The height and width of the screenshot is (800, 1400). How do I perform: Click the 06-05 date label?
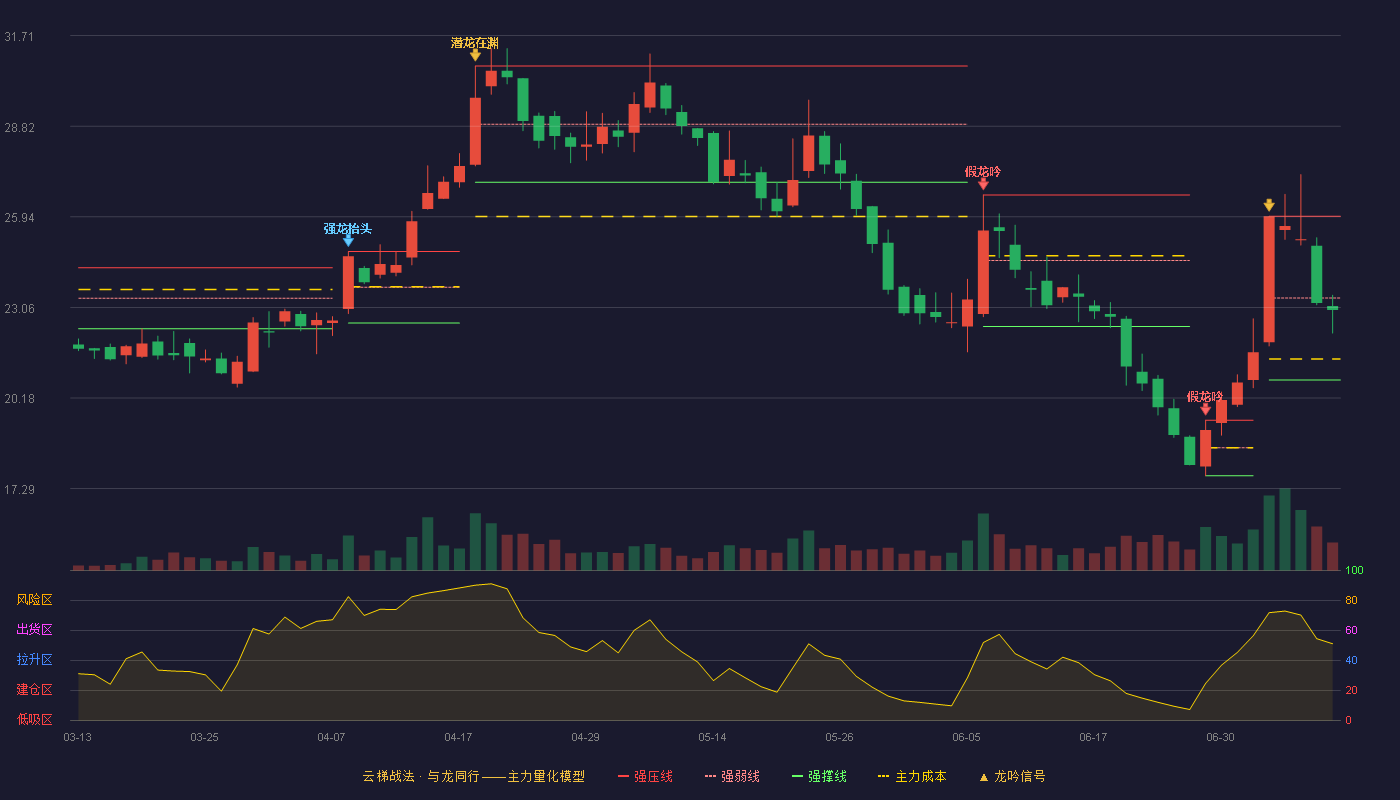(x=966, y=737)
